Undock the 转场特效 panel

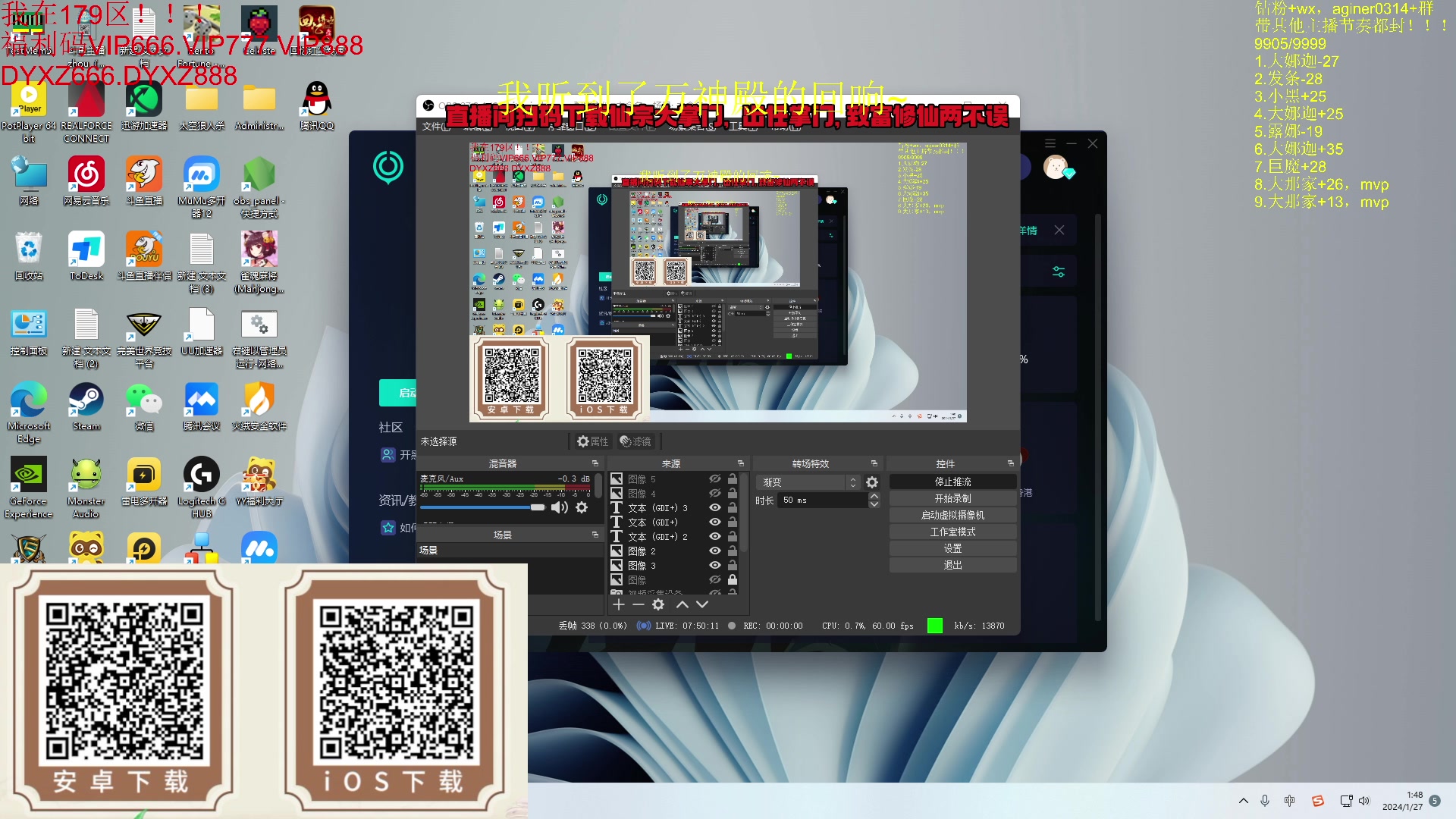874,463
